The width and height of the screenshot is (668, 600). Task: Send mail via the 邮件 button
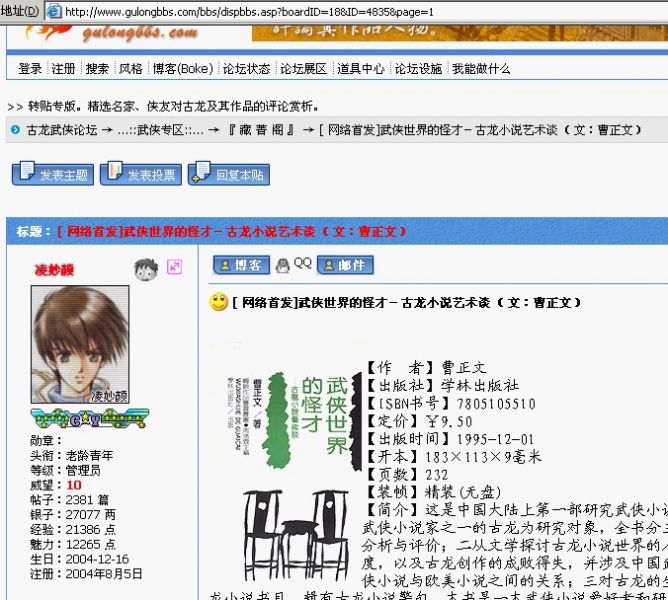345,265
